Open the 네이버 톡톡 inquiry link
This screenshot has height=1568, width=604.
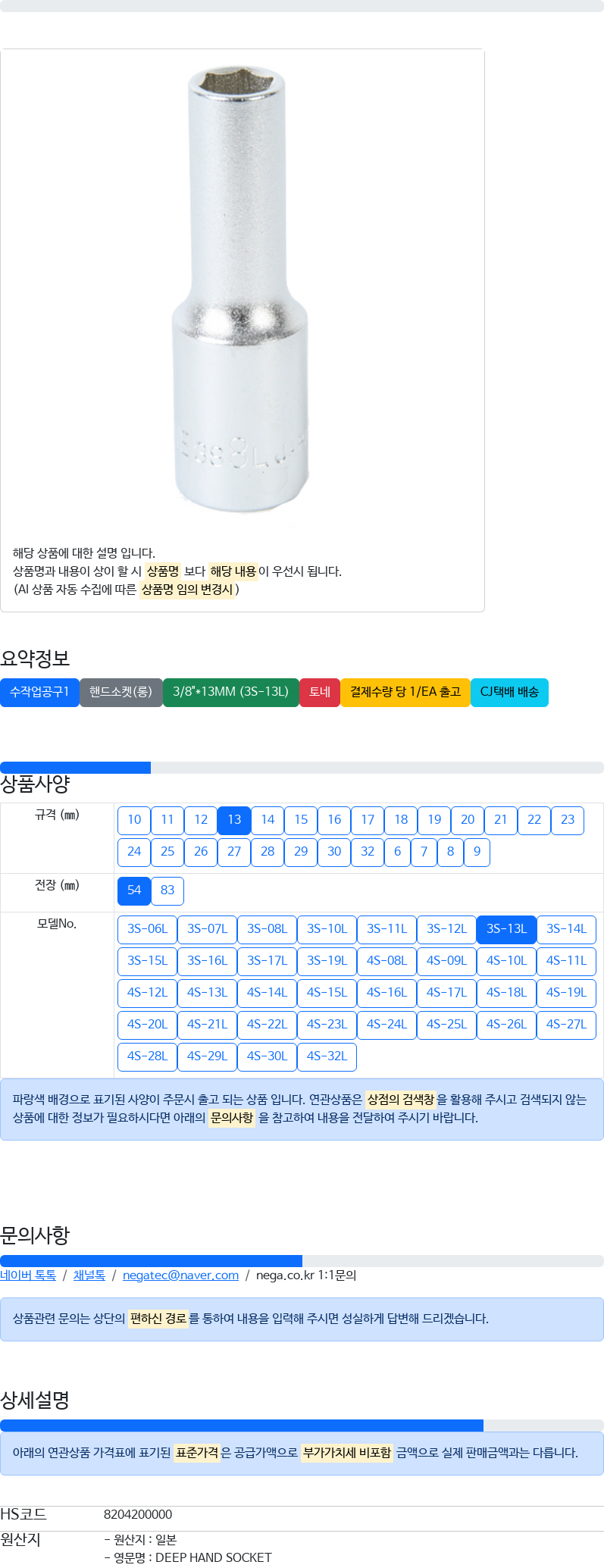coord(28,1275)
